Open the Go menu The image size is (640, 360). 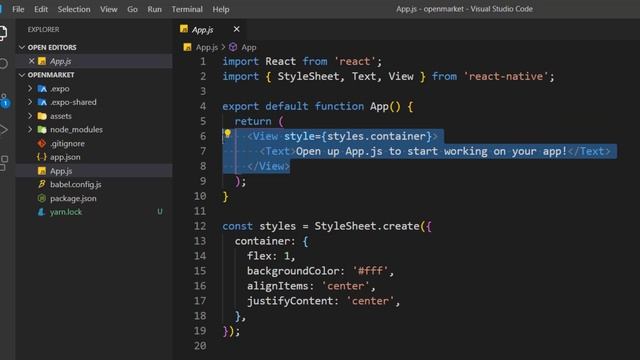point(132,9)
